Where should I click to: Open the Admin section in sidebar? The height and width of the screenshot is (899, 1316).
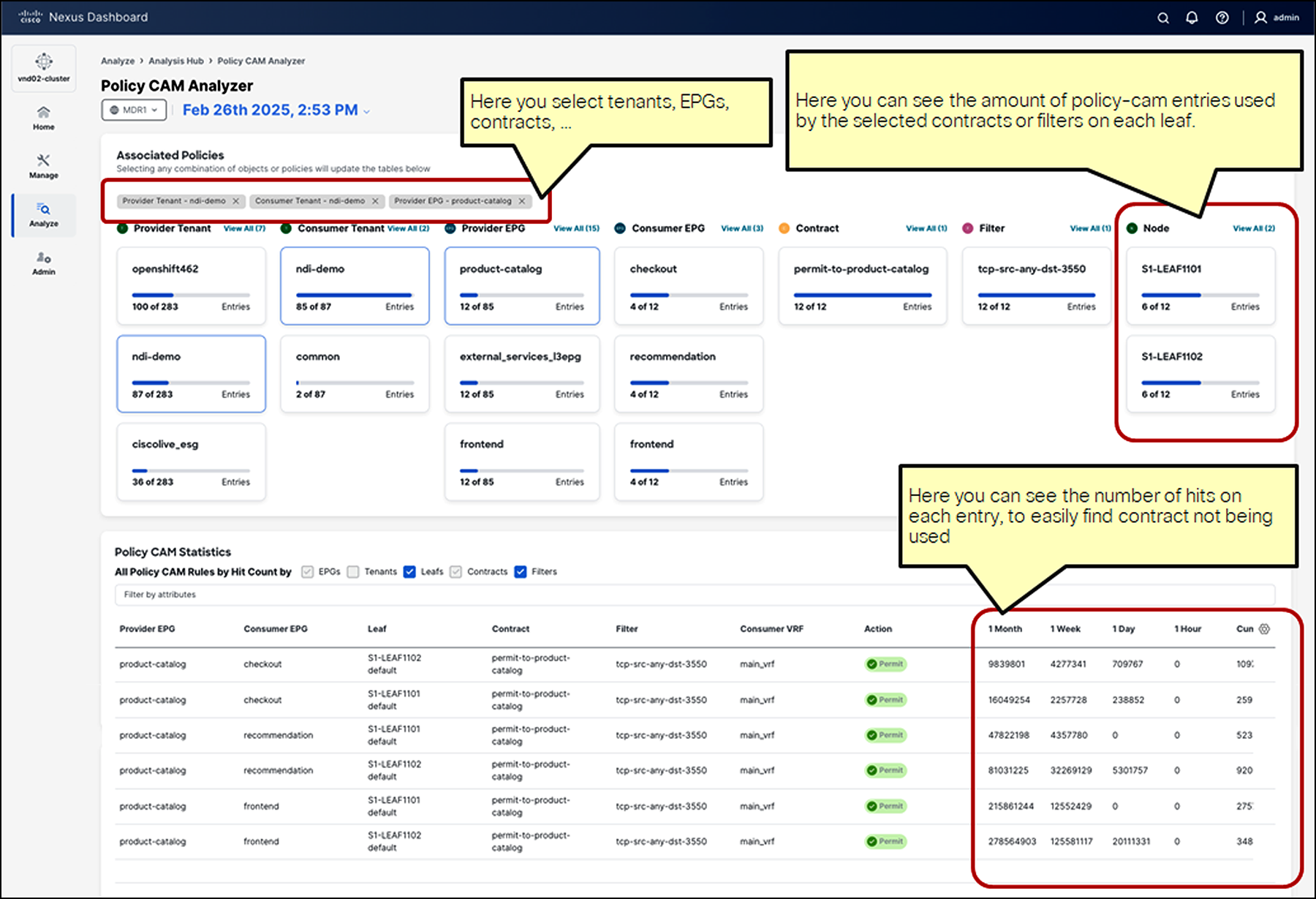tap(44, 263)
